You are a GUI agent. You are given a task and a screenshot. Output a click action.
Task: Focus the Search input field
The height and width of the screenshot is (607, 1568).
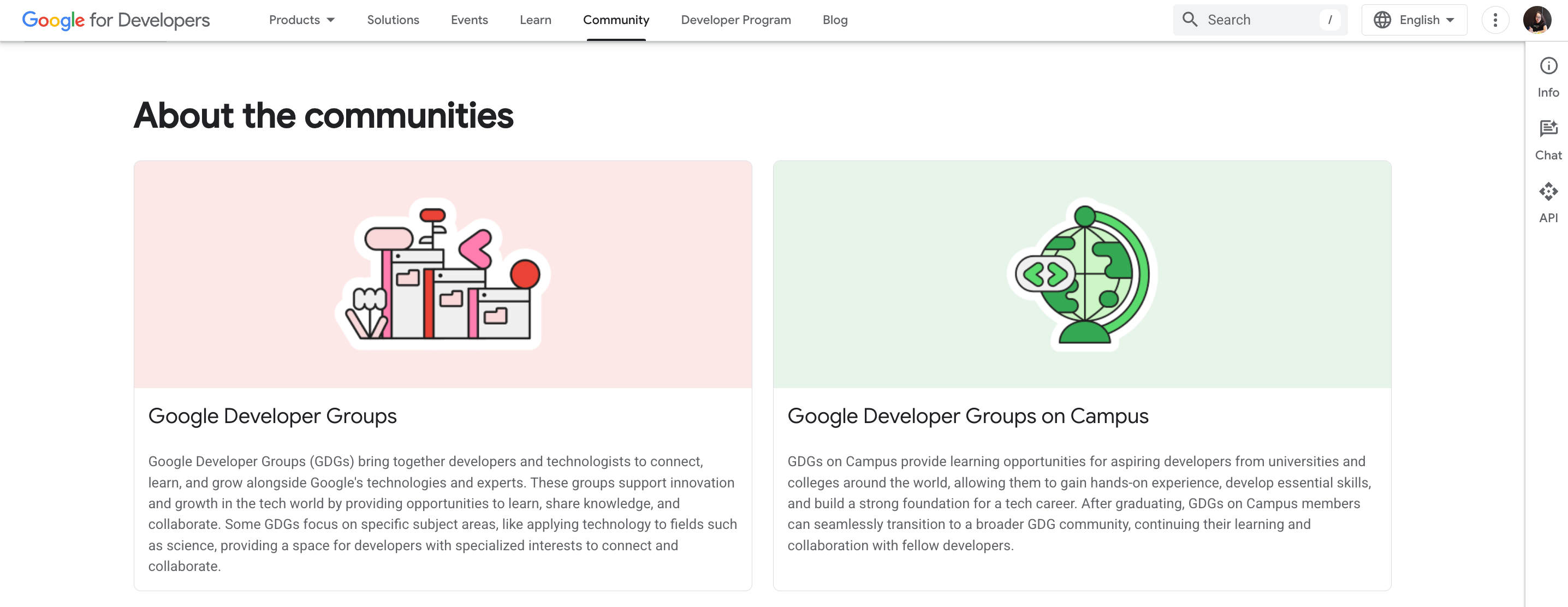click(1260, 20)
